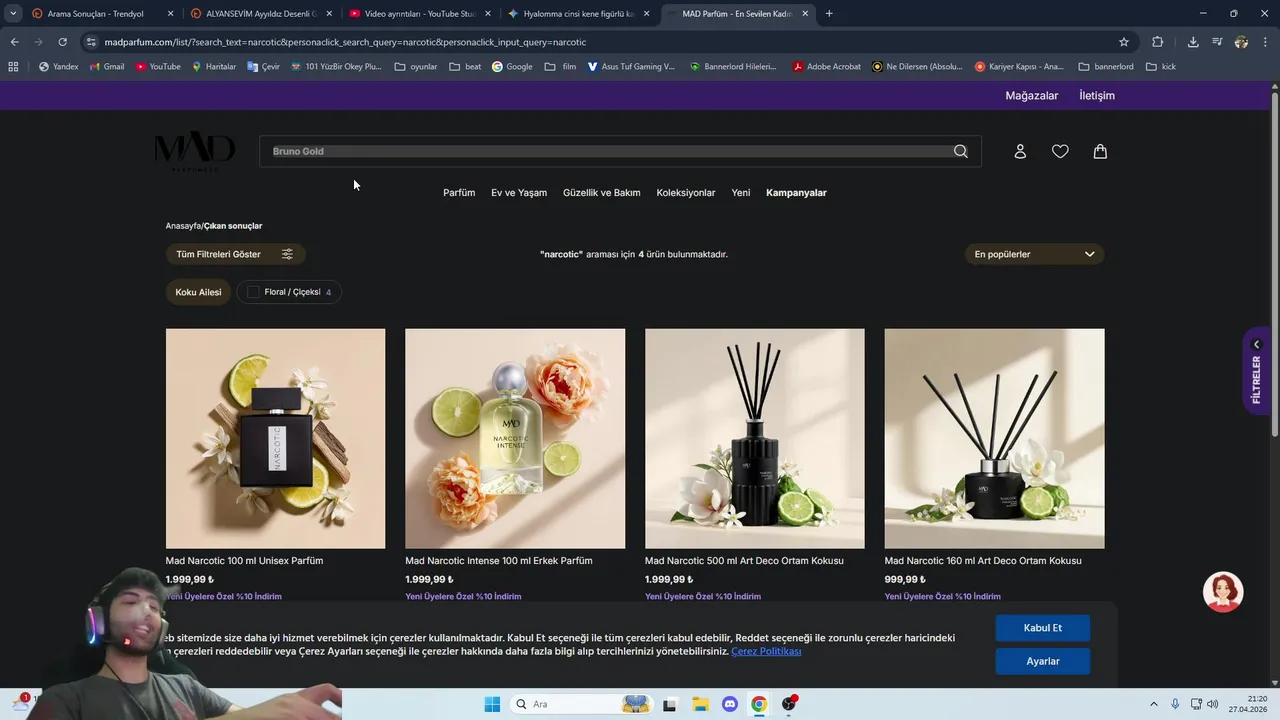Open the chat assistant avatar bubble
Image resolution: width=1280 pixels, height=720 pixels.
(x=1223, y=592)
